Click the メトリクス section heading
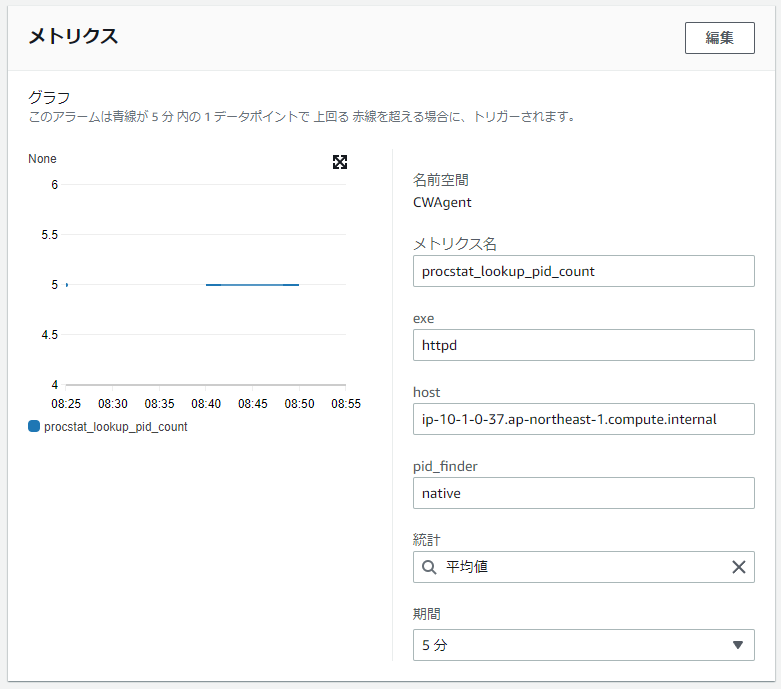The height and width of the screenshot is (689, 781). 73,36
